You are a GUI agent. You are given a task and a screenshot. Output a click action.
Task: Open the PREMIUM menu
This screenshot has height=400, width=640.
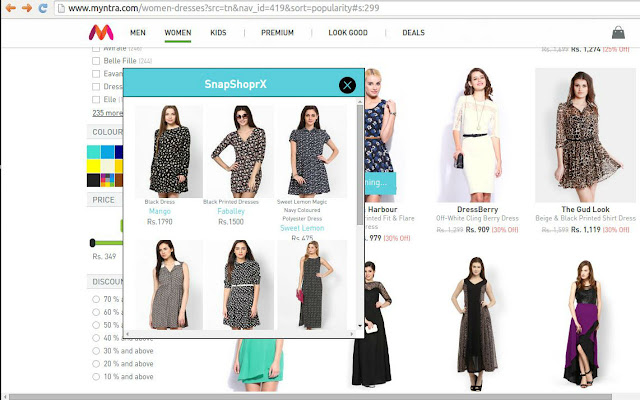click(x=277, y=33)
